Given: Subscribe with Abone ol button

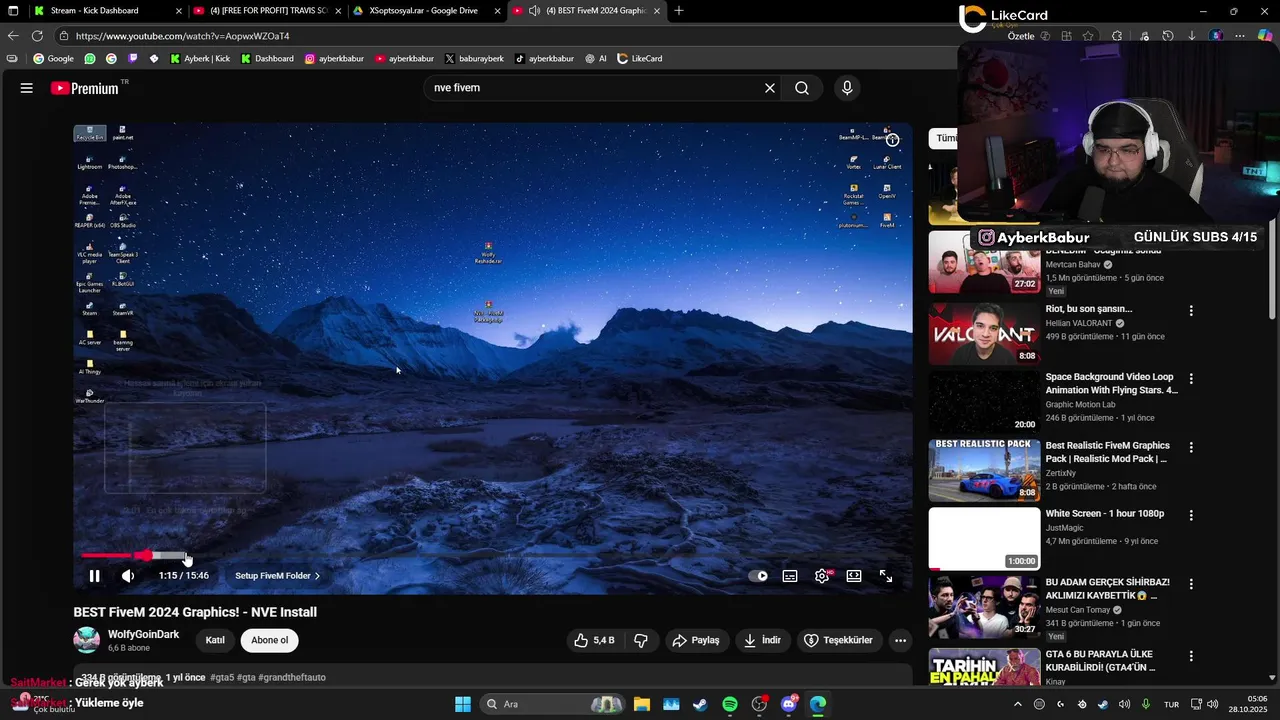Looking at the screenshot, I should coord(269,640).
